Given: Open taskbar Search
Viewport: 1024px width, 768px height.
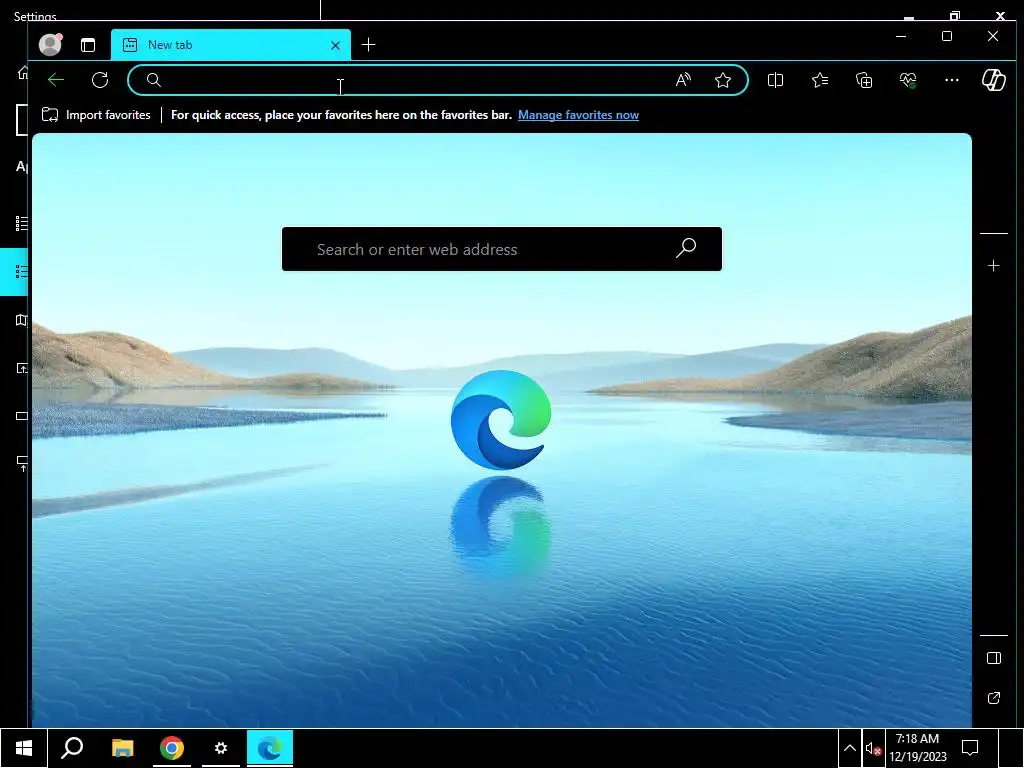Looking at the screenshot, I should coord(72,748).
